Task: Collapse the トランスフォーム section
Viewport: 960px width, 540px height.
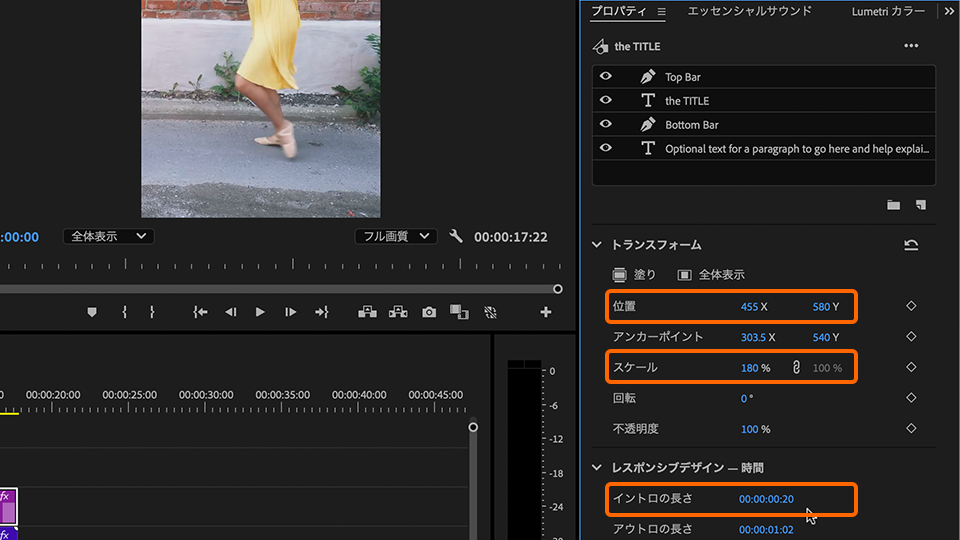Action: pyautogui.click(x=597, y=245)
